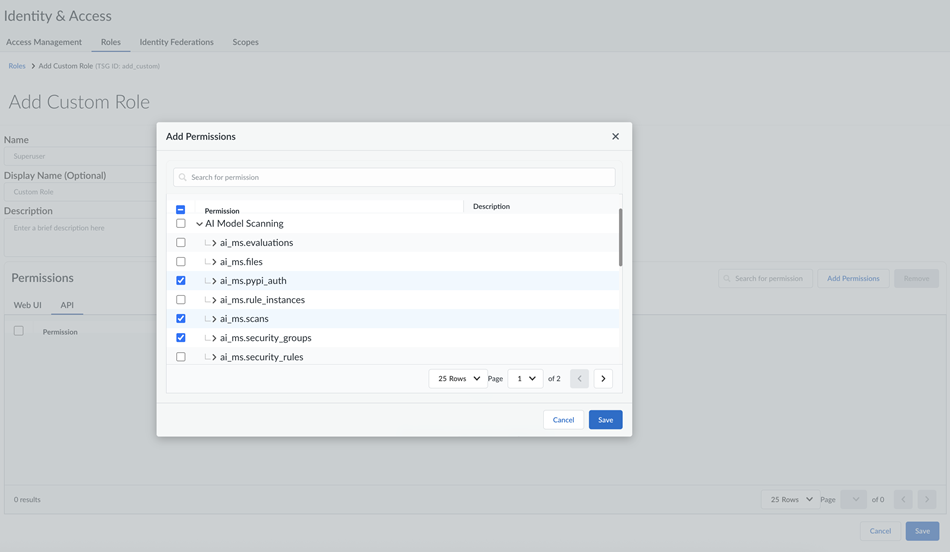Toggle the select-all Permission header checkbox
The width and height of the screenshot is (951, 552).
click(181, 210)
